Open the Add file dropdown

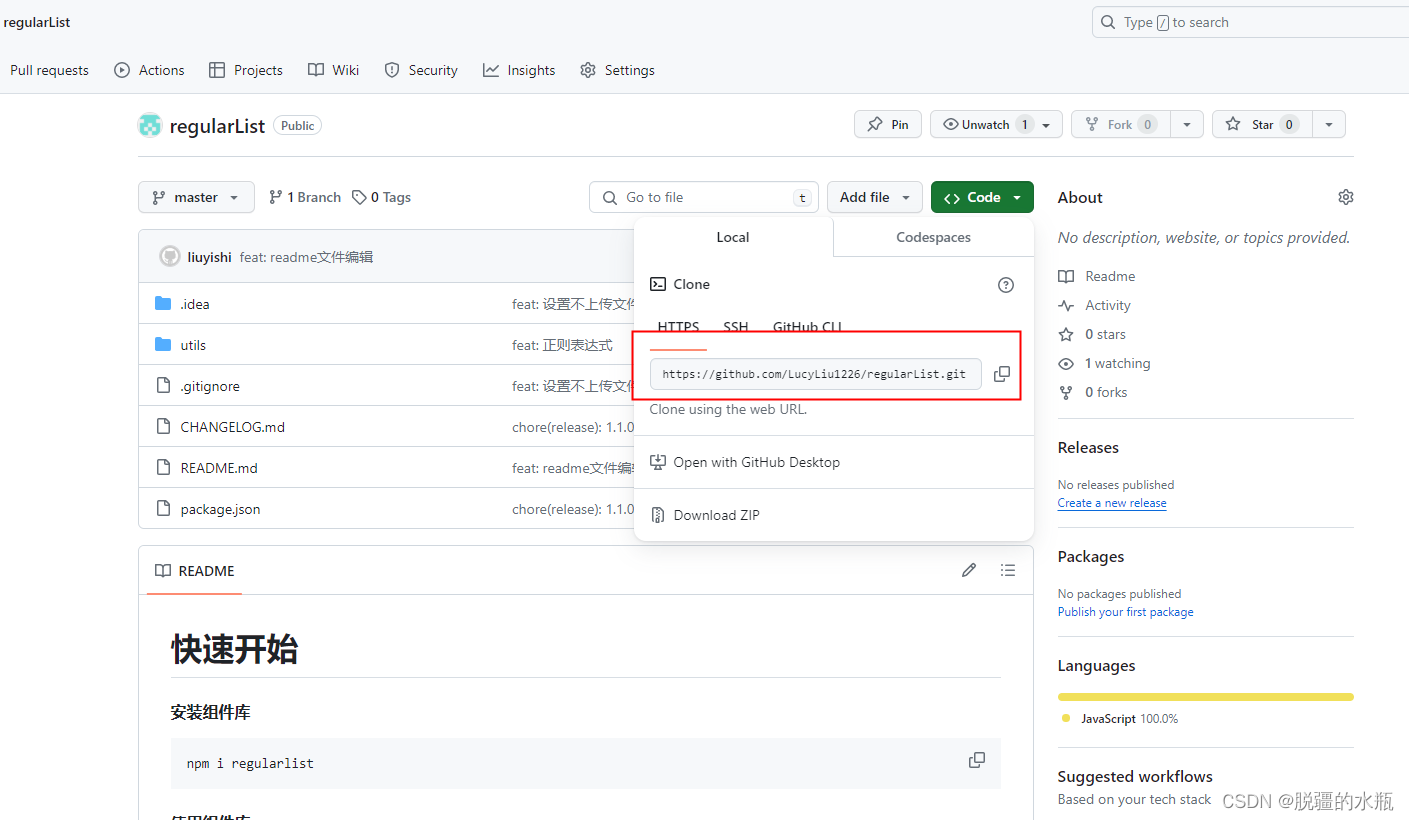[x=875, y=197]
